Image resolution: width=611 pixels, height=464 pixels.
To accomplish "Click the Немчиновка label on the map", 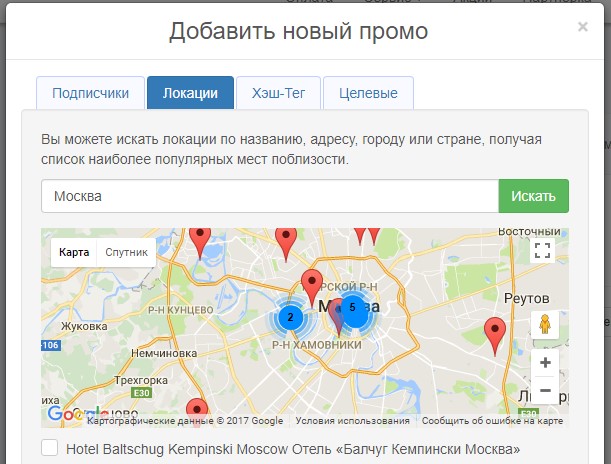I will click(x=164, y=353).
